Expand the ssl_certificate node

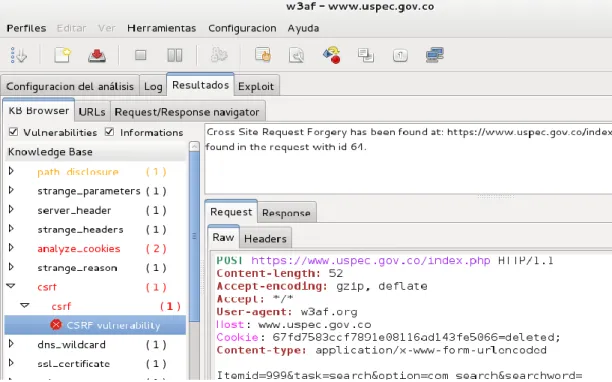11,362
